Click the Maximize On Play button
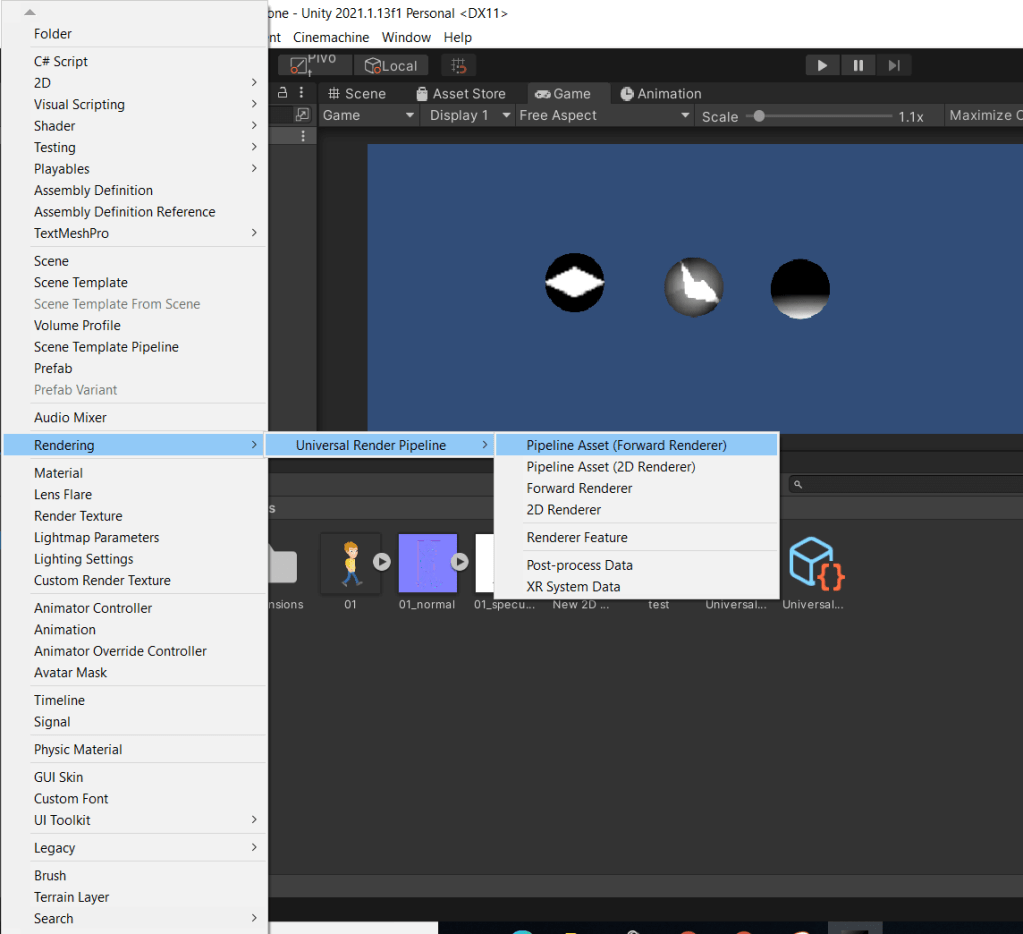 pyautogui.click(x=985, y=115)
